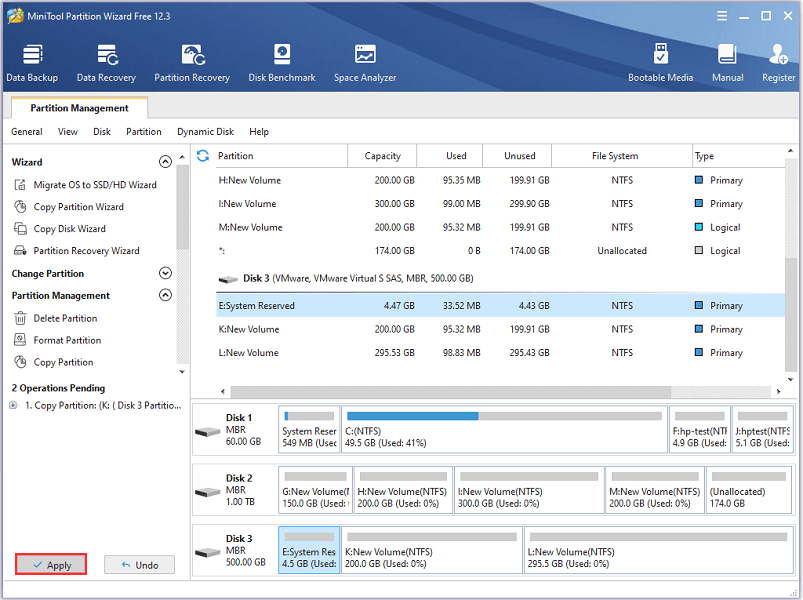Open the View menu
This screenshot has height=600, width=803.
point(68,132)
